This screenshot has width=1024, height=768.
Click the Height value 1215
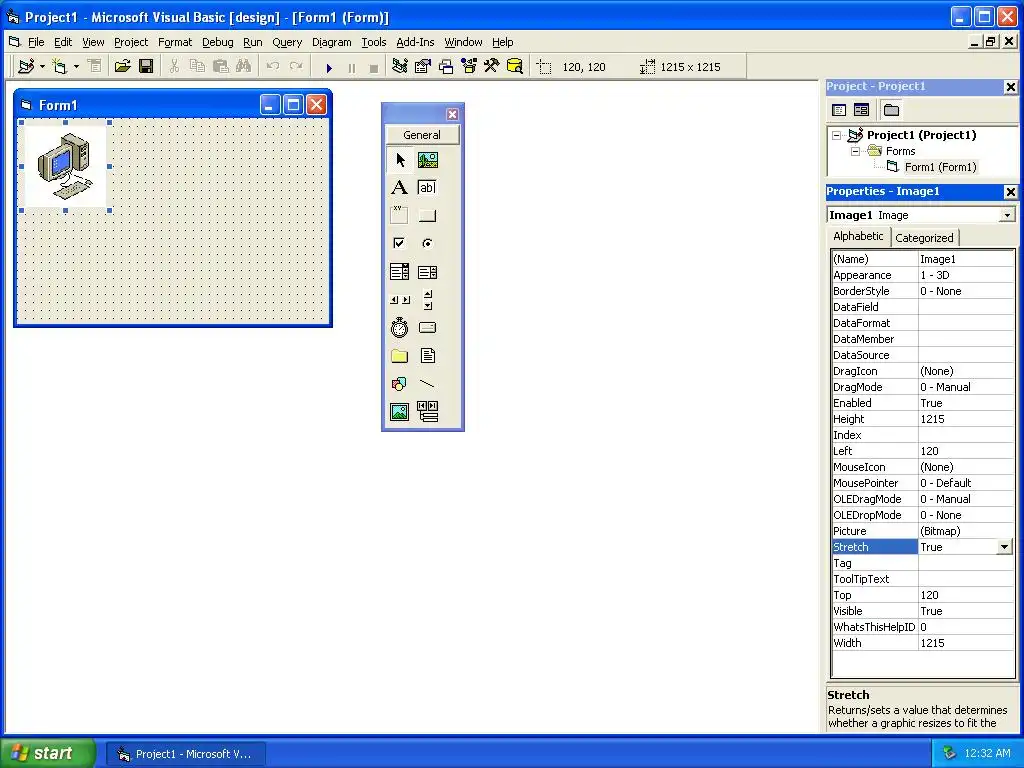(966, 419)
